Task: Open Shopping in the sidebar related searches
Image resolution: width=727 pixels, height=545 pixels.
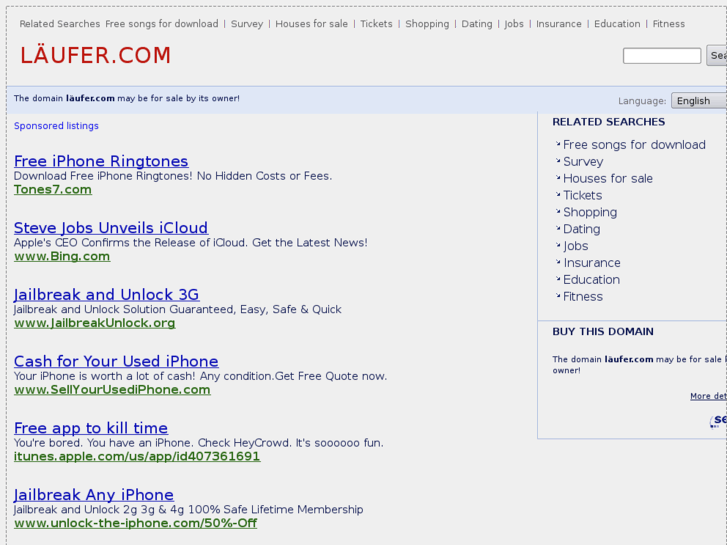Action: click(x=590, y=212)
